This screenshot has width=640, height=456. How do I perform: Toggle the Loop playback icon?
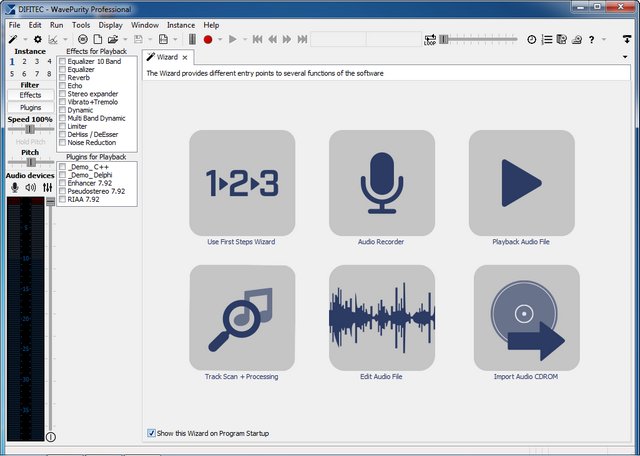pos(431,39)
